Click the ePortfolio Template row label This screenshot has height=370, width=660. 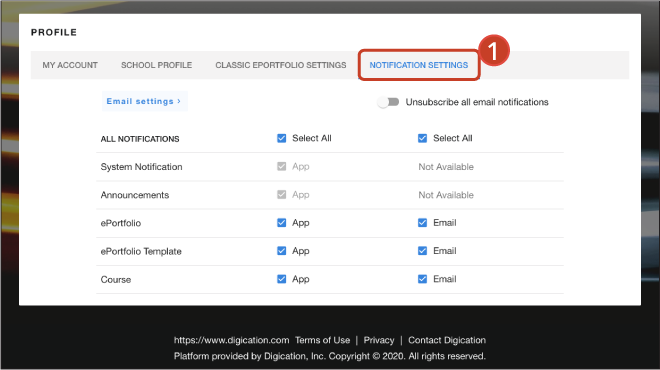141,251
